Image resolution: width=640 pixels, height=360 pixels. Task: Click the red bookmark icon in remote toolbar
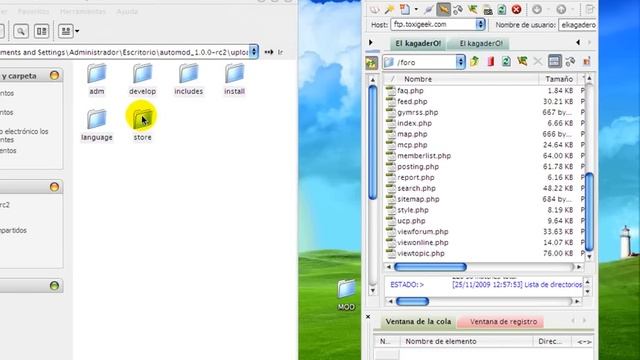point(491,62)
